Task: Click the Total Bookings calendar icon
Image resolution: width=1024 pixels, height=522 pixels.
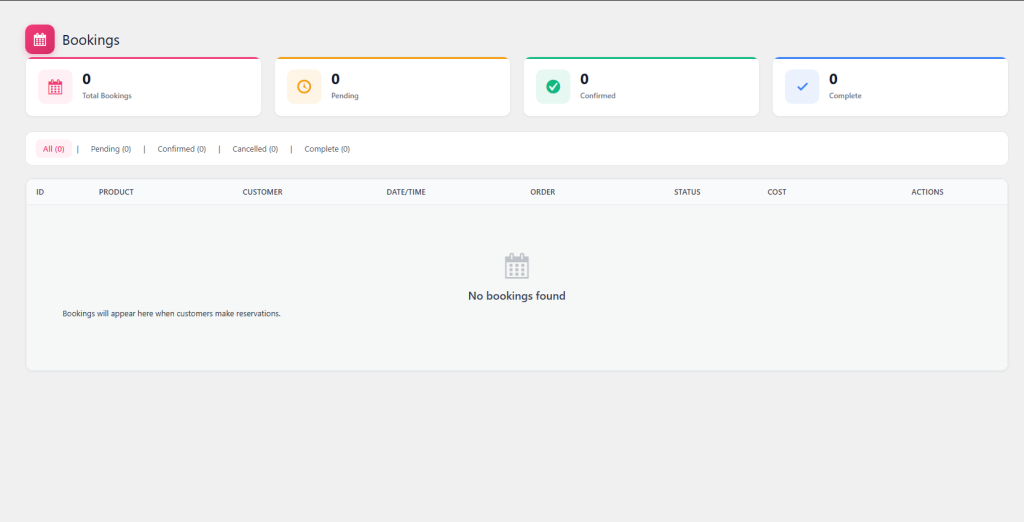Action: (x=55, y=87)
